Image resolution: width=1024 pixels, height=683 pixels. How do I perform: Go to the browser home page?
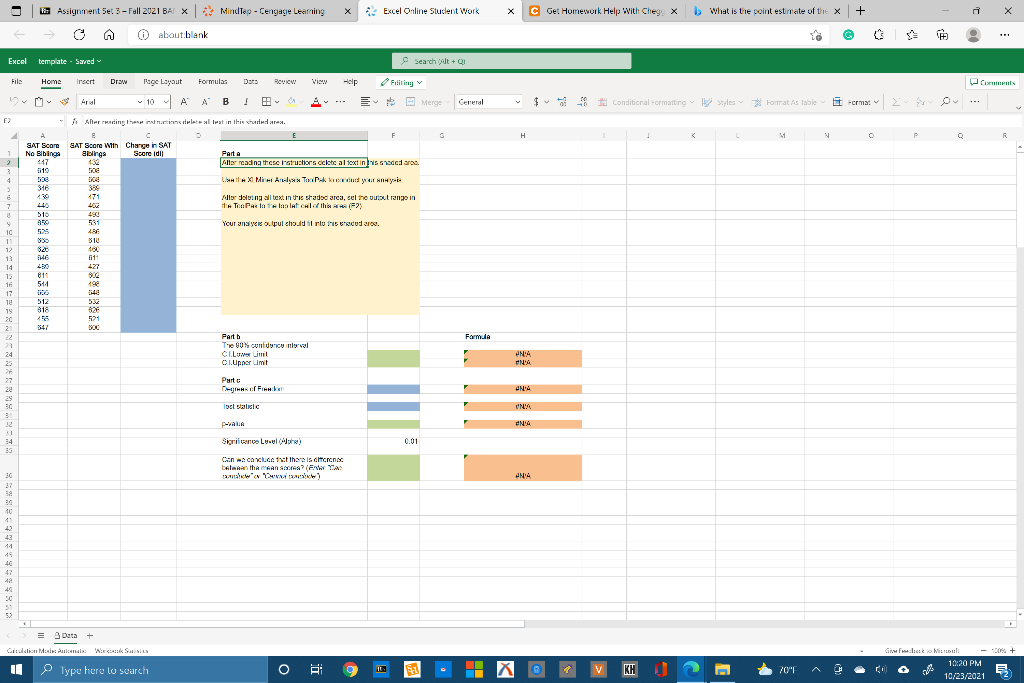(x=109, y=35)
